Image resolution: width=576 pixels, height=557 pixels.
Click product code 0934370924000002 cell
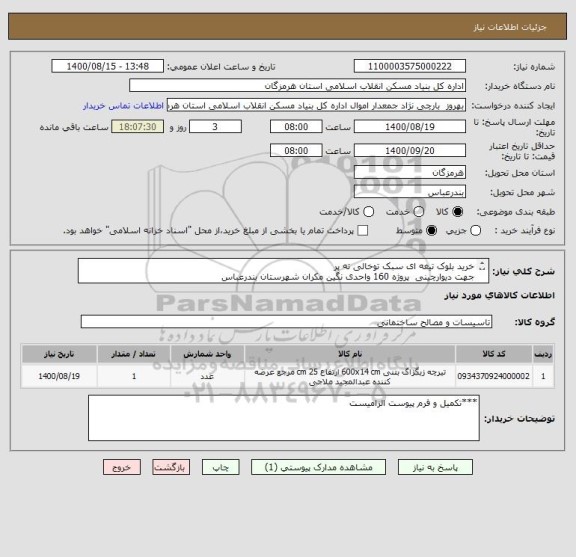(494, 376)
